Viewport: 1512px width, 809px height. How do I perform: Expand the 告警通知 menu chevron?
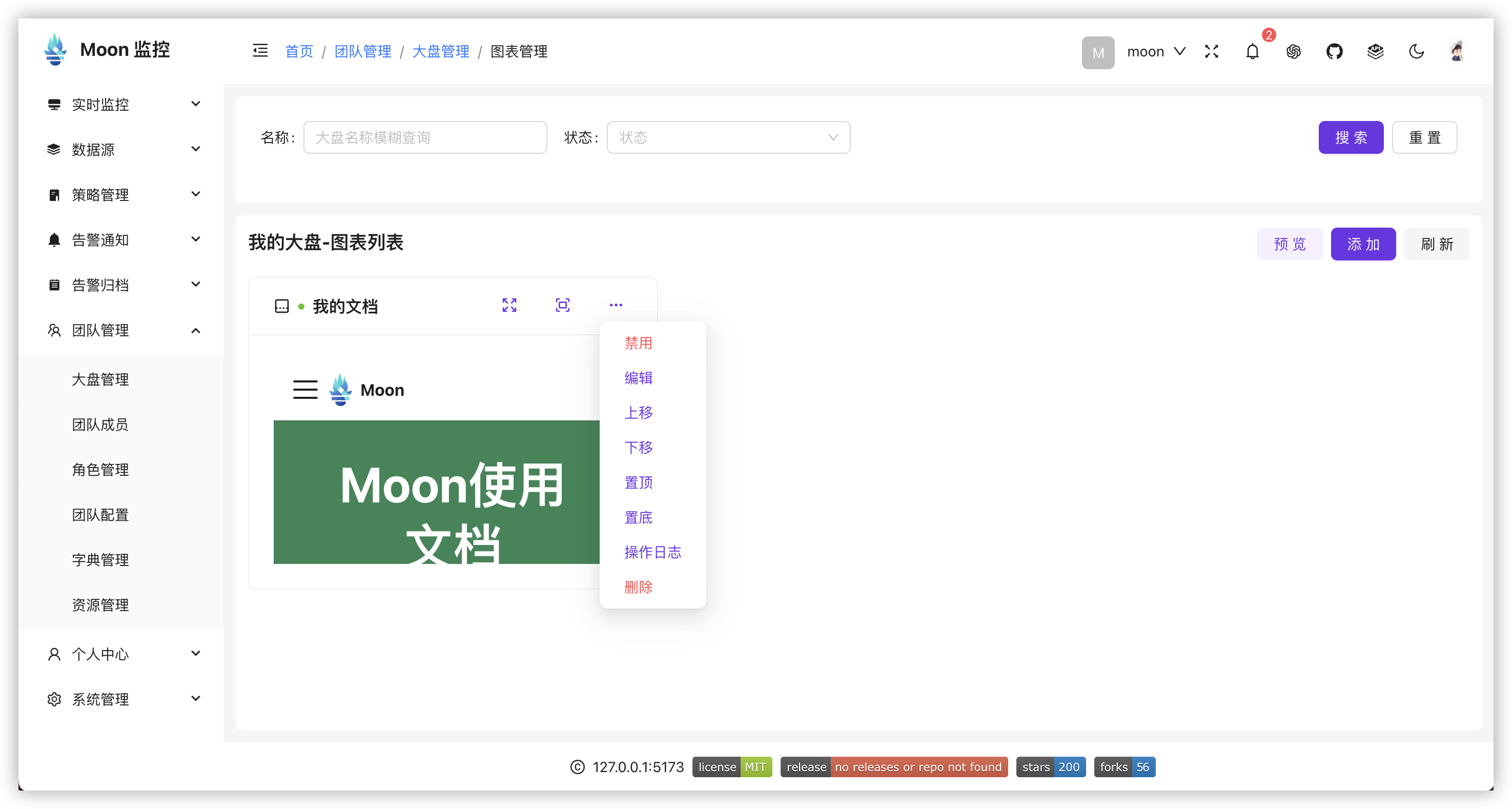[196, 239]
